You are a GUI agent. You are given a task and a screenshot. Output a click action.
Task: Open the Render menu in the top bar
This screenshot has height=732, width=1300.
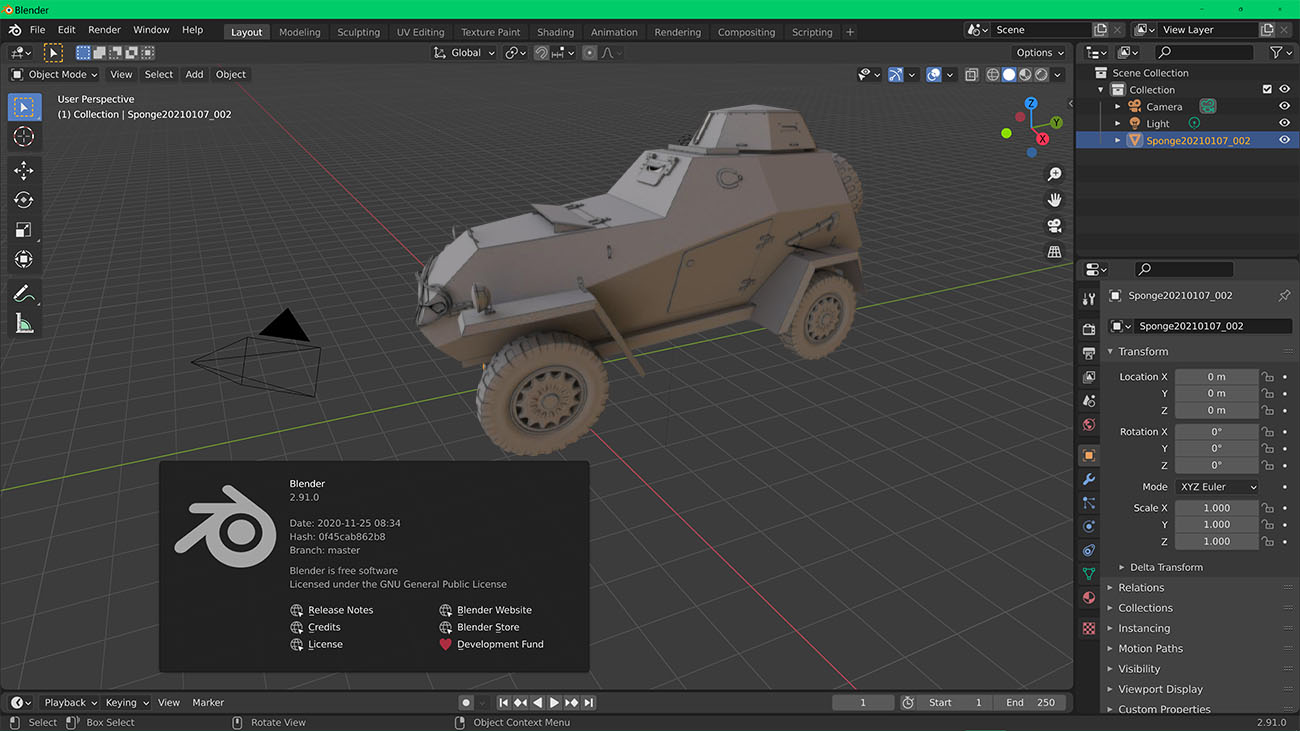(x=104, y=29)
